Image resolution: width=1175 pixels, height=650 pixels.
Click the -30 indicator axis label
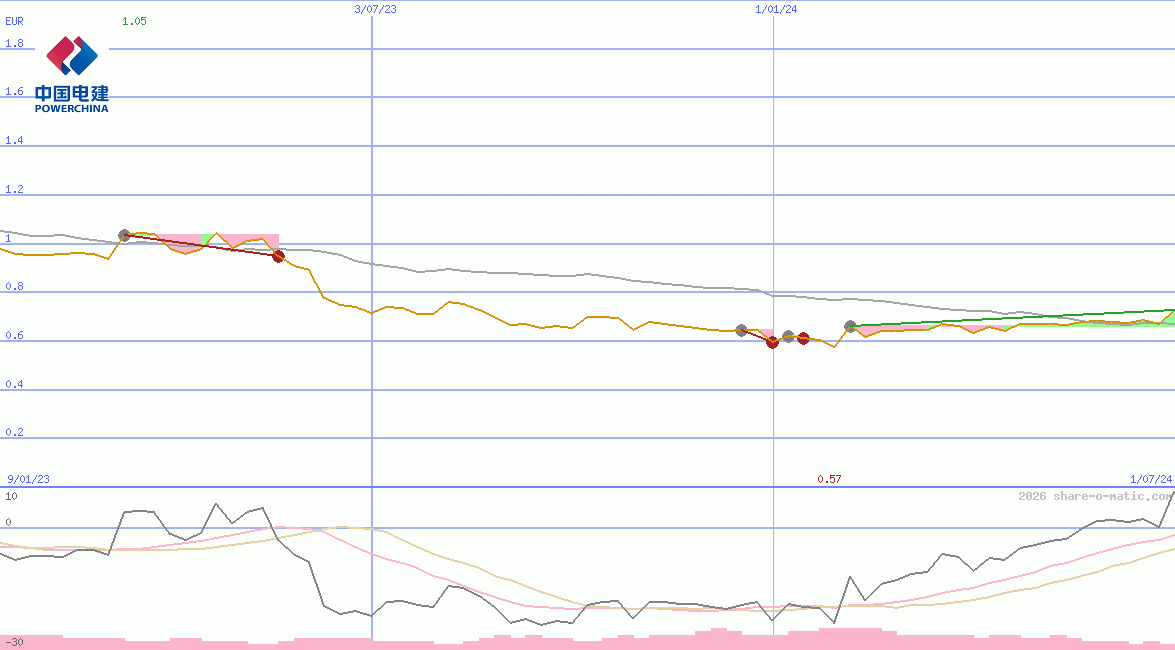coord(14,641)
